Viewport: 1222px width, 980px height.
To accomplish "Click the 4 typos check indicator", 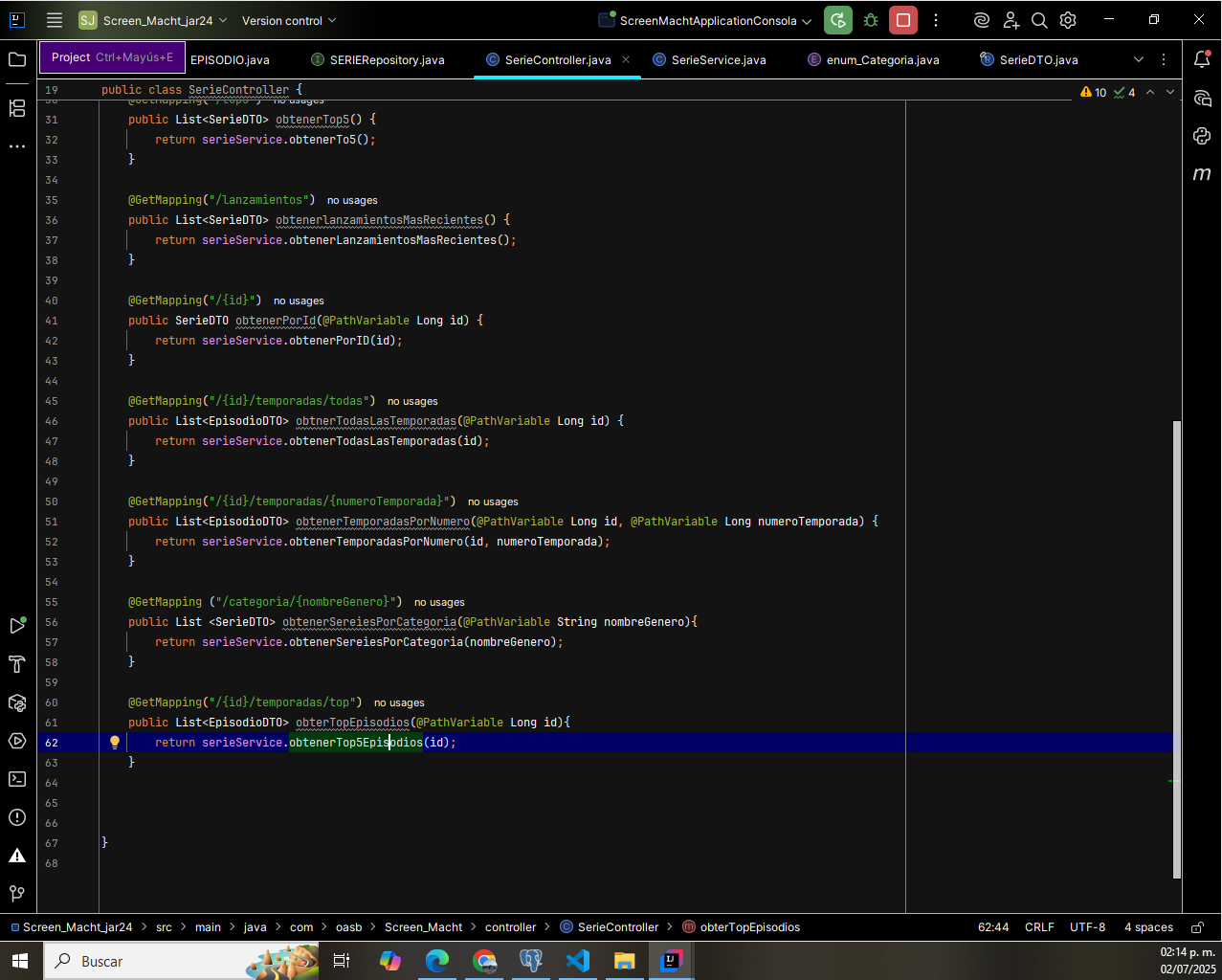I will pyautogui.click(x=1124, y=93).
